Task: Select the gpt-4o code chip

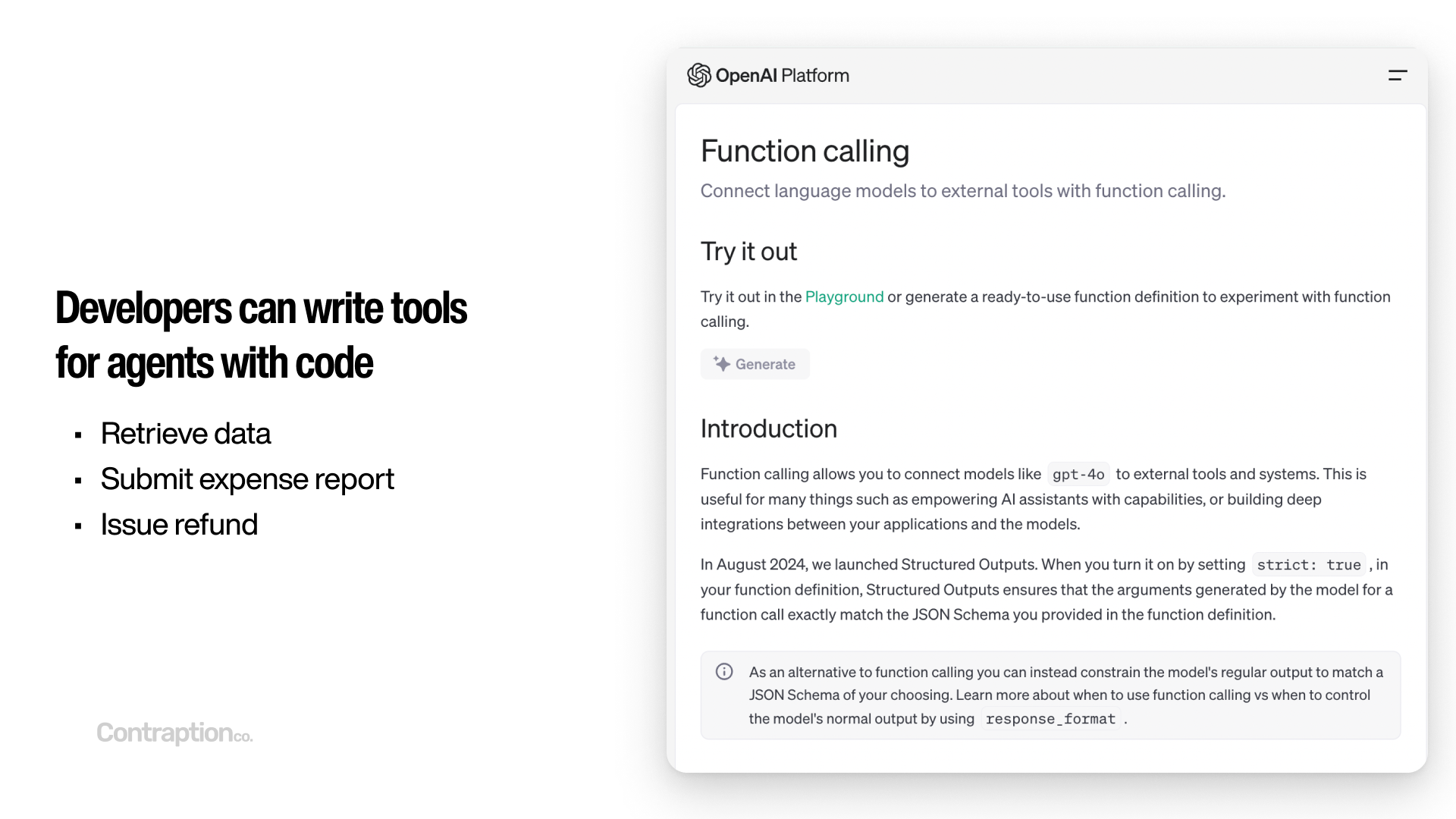Action: (x=1078, y=473)
